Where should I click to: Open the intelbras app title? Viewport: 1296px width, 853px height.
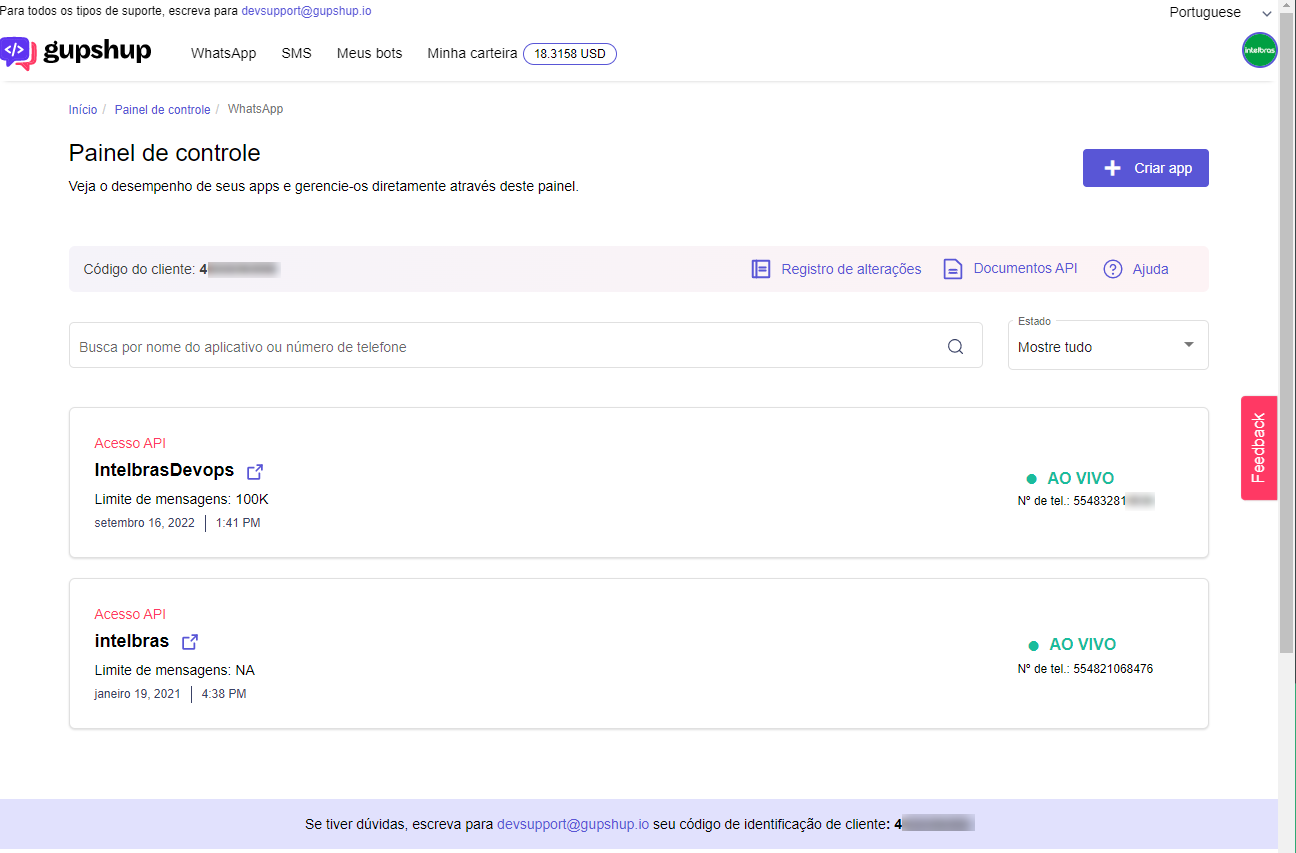tap(132, 641)
